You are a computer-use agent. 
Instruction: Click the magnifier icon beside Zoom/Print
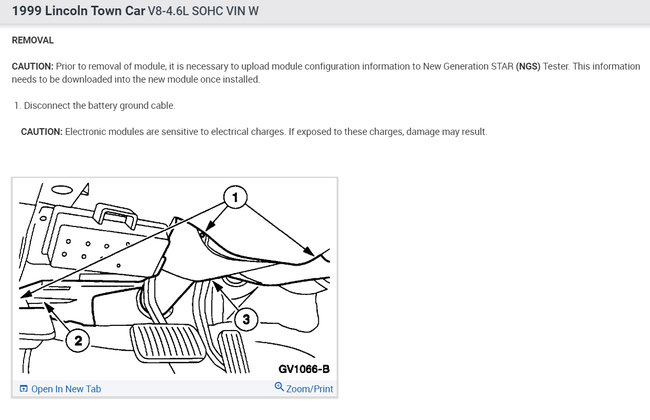click(x=279, y=387)
